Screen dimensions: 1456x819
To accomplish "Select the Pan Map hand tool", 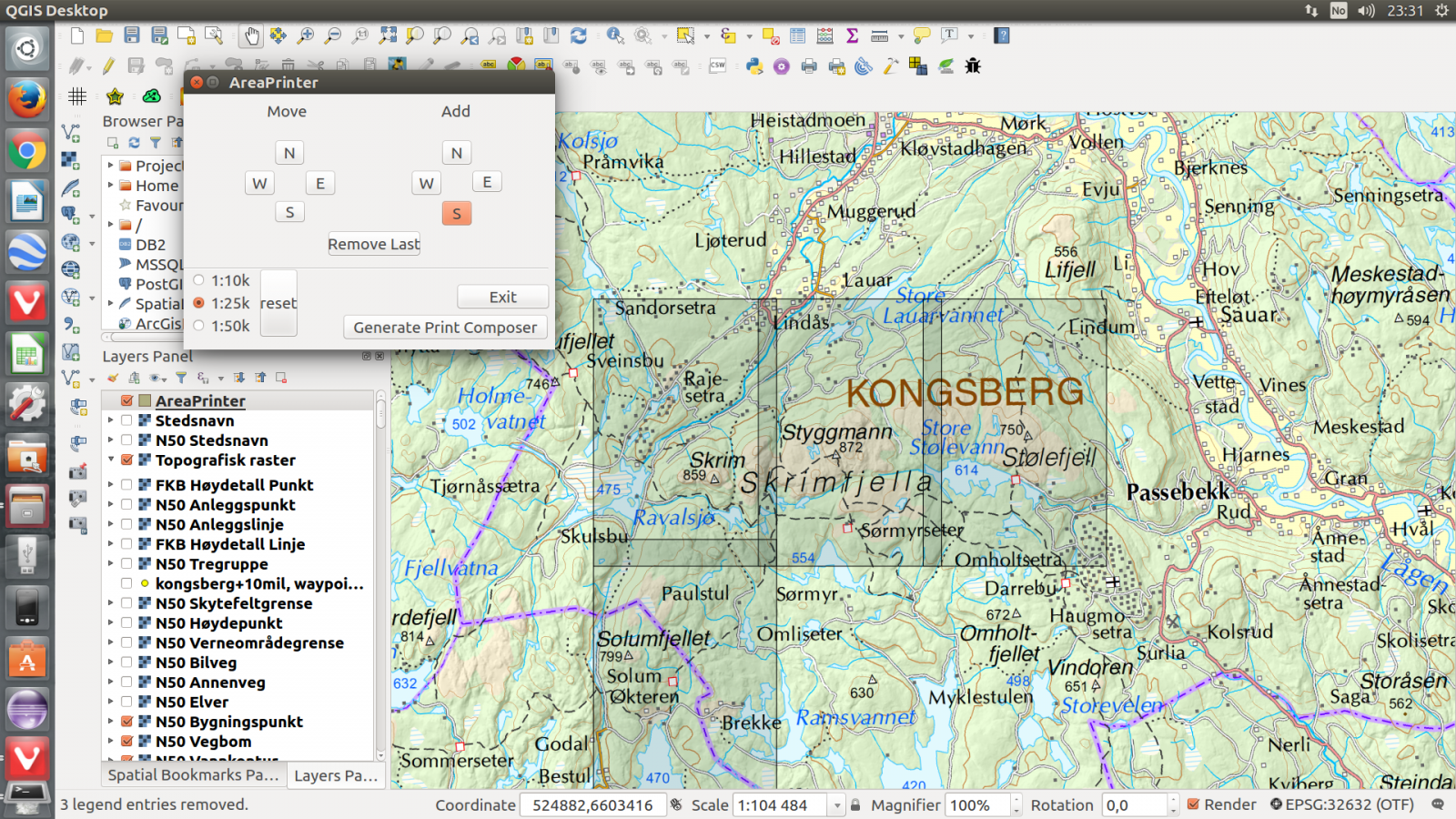I will 251,36.
